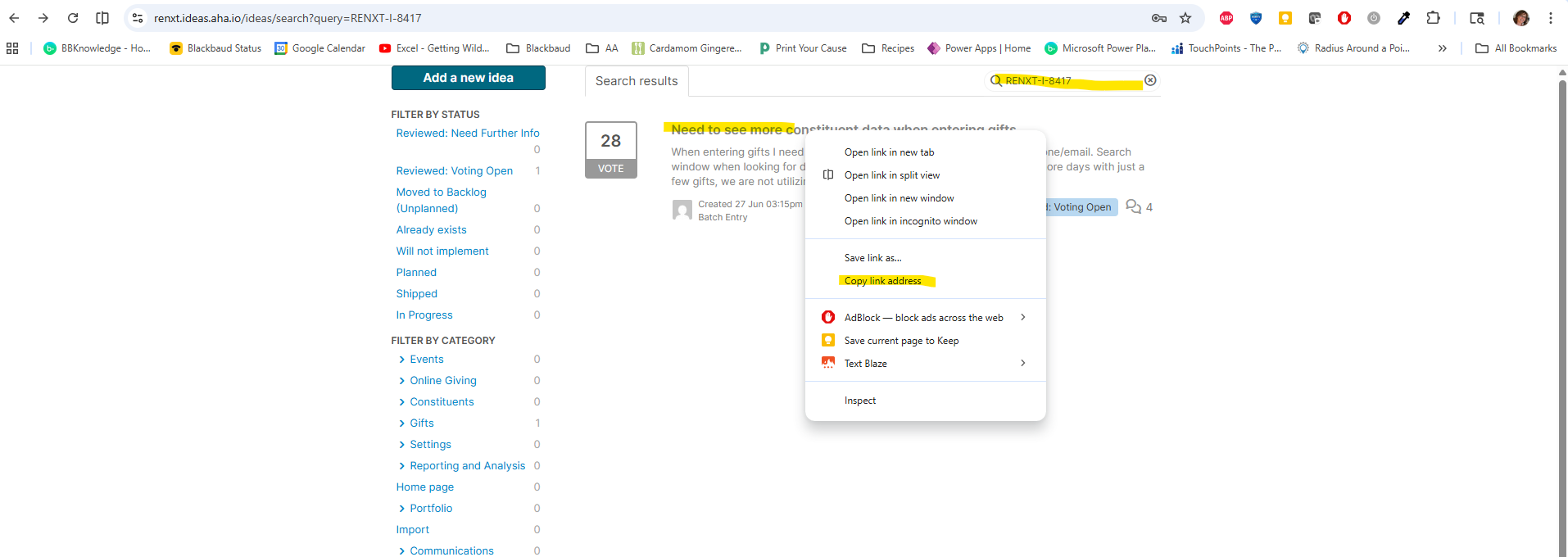Click the magnifier search icon
Image resolution: width=1568 pixels, height=557 pixels.
(996, 80)
